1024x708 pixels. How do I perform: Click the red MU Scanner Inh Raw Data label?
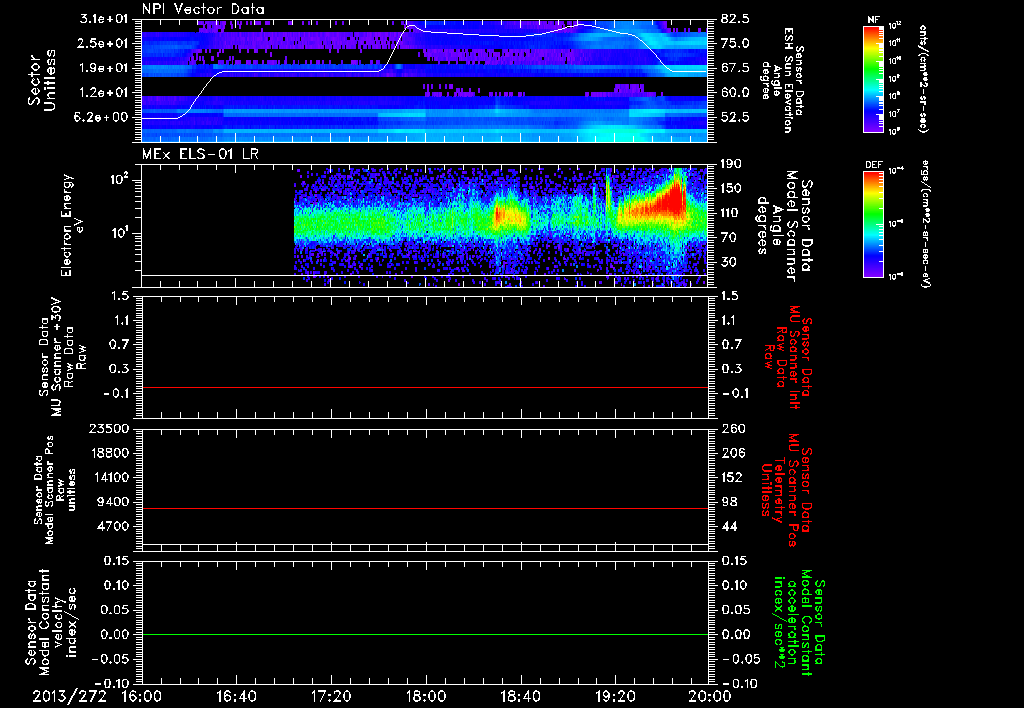coord(786,357)
